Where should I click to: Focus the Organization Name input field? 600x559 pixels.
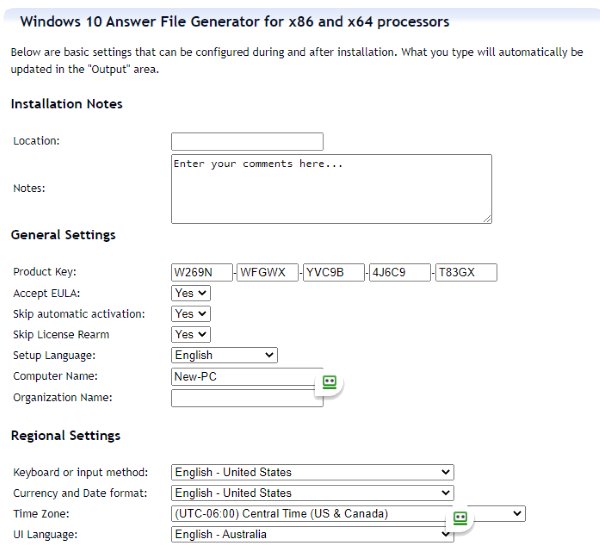point(247,398)
